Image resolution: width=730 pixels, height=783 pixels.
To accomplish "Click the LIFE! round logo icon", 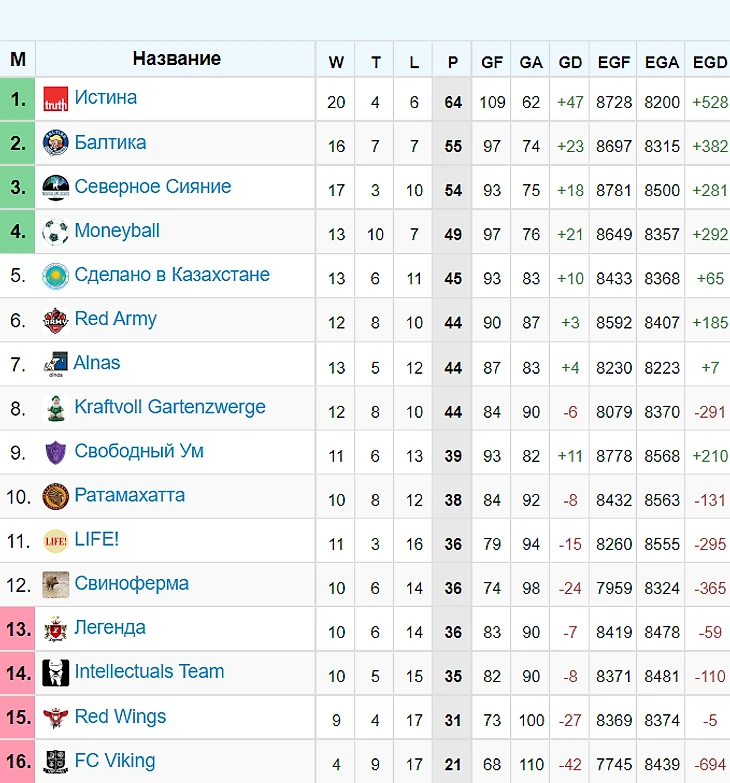I will pyautogui.click(x=55, y=541).
